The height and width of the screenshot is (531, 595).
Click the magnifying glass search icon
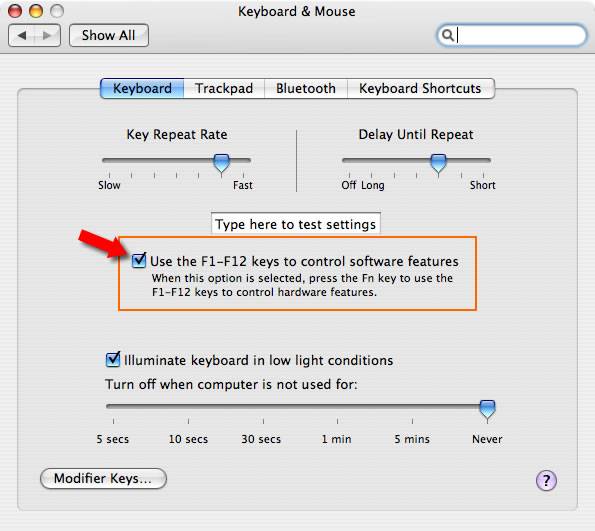click(448, 35)
